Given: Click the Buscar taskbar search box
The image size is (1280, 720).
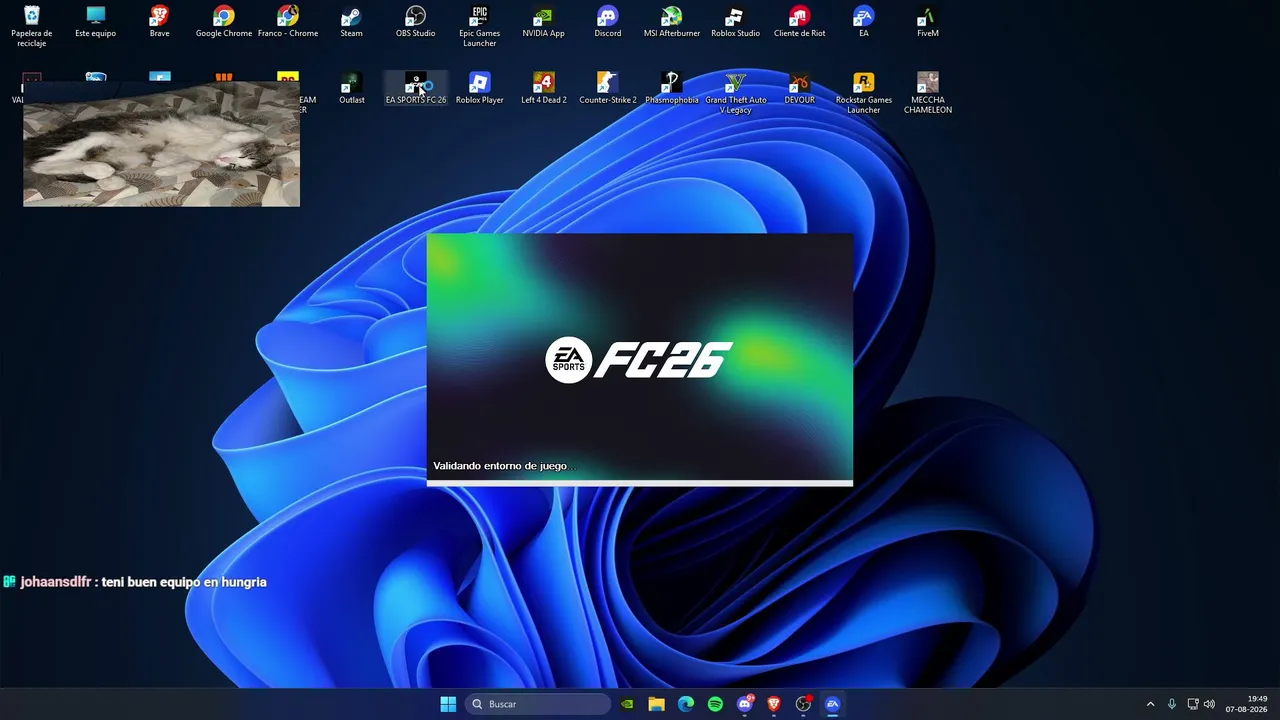Looking at the screenshot, I should 538,704.
